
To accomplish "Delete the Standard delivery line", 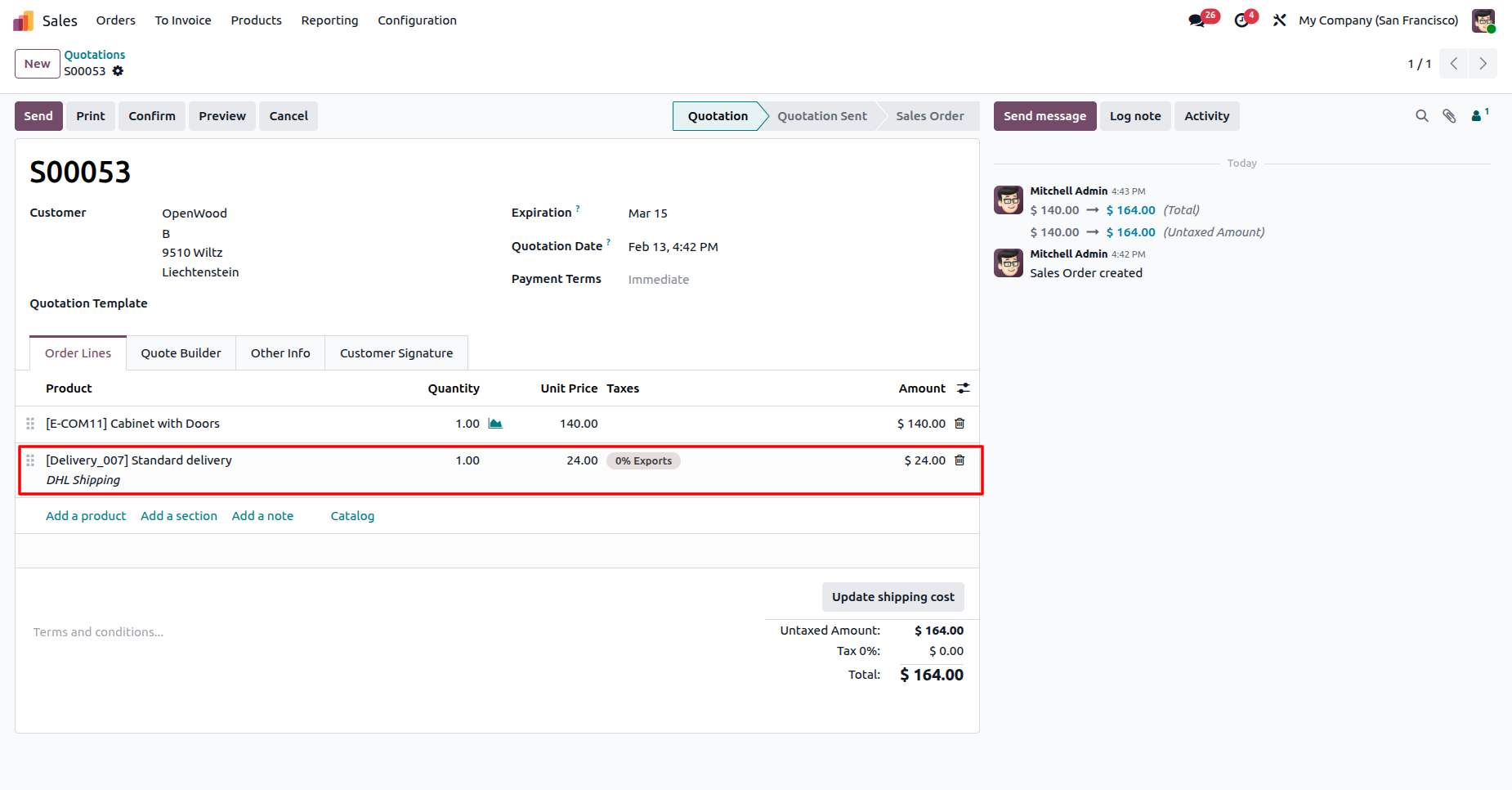I will (x=960, y=460).
